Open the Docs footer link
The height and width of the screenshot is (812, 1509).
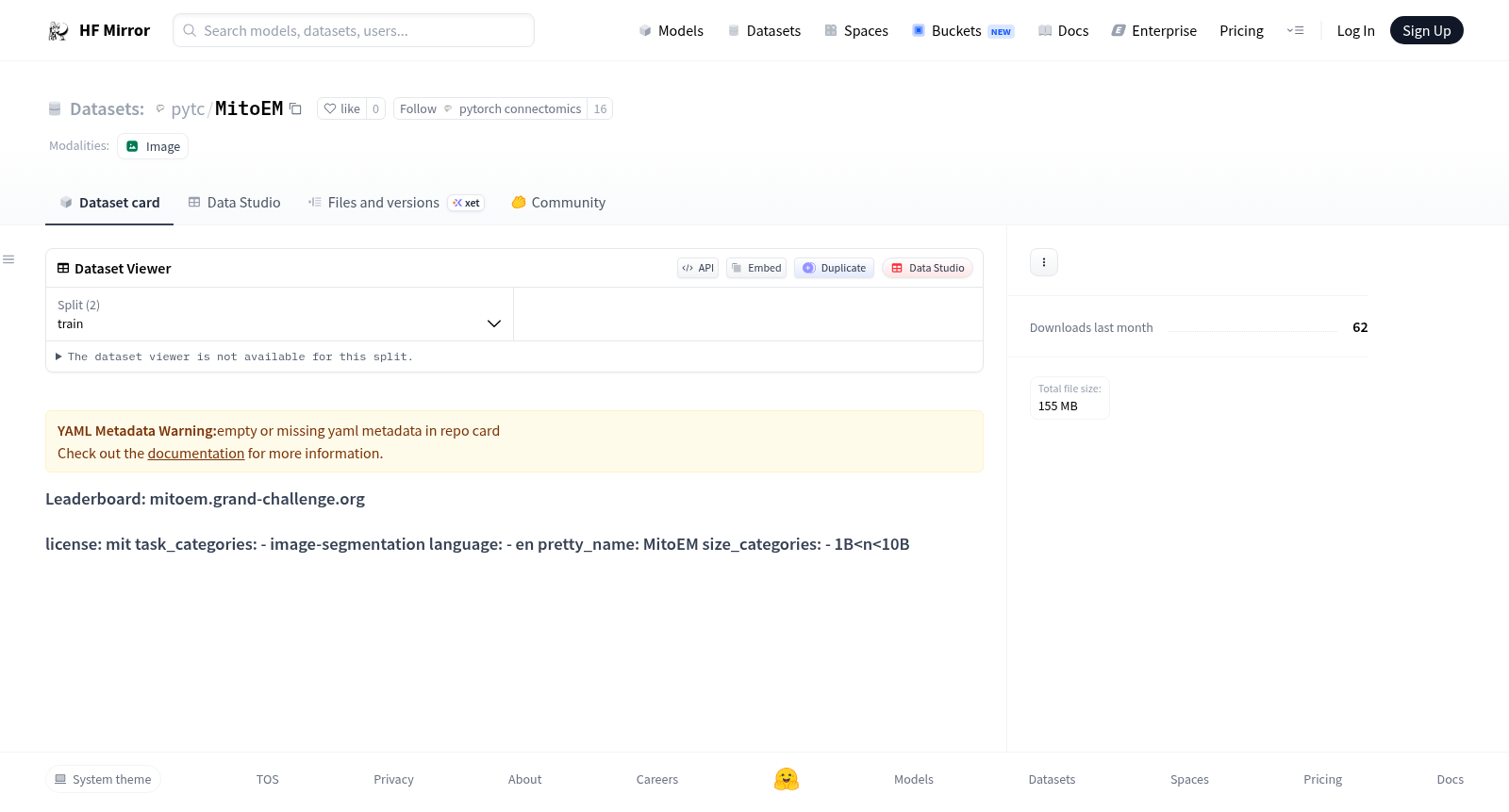click(x=1450, y=779)
